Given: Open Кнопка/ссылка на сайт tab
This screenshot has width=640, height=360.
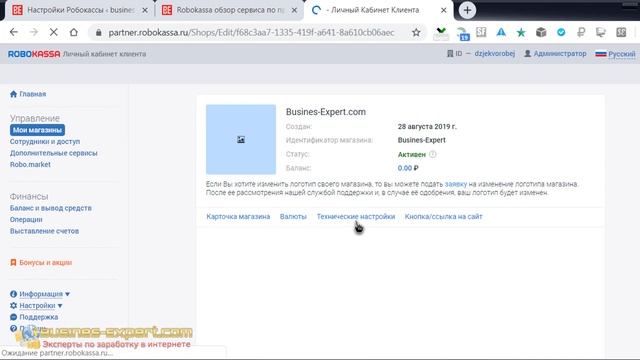Looking at the screenshot, I should tap(444, 217).
